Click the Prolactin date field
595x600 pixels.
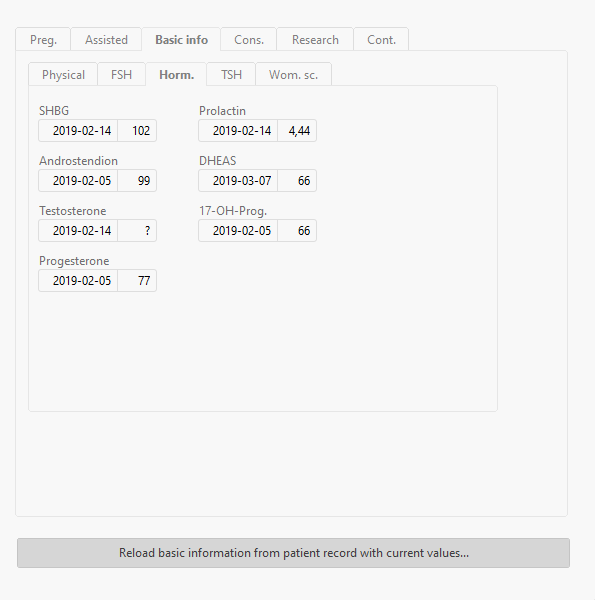pos(238,130)
